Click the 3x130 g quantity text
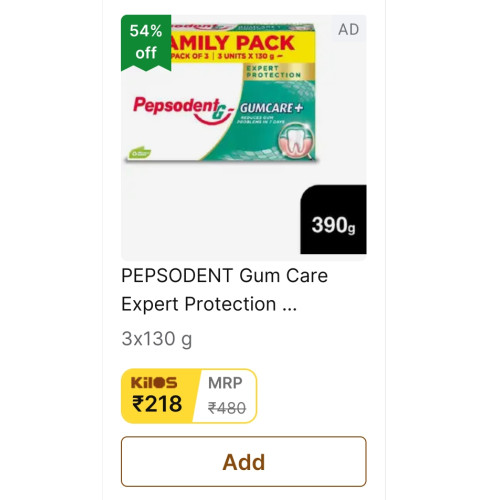Viewport: 500px width, 500px height. 157,339
